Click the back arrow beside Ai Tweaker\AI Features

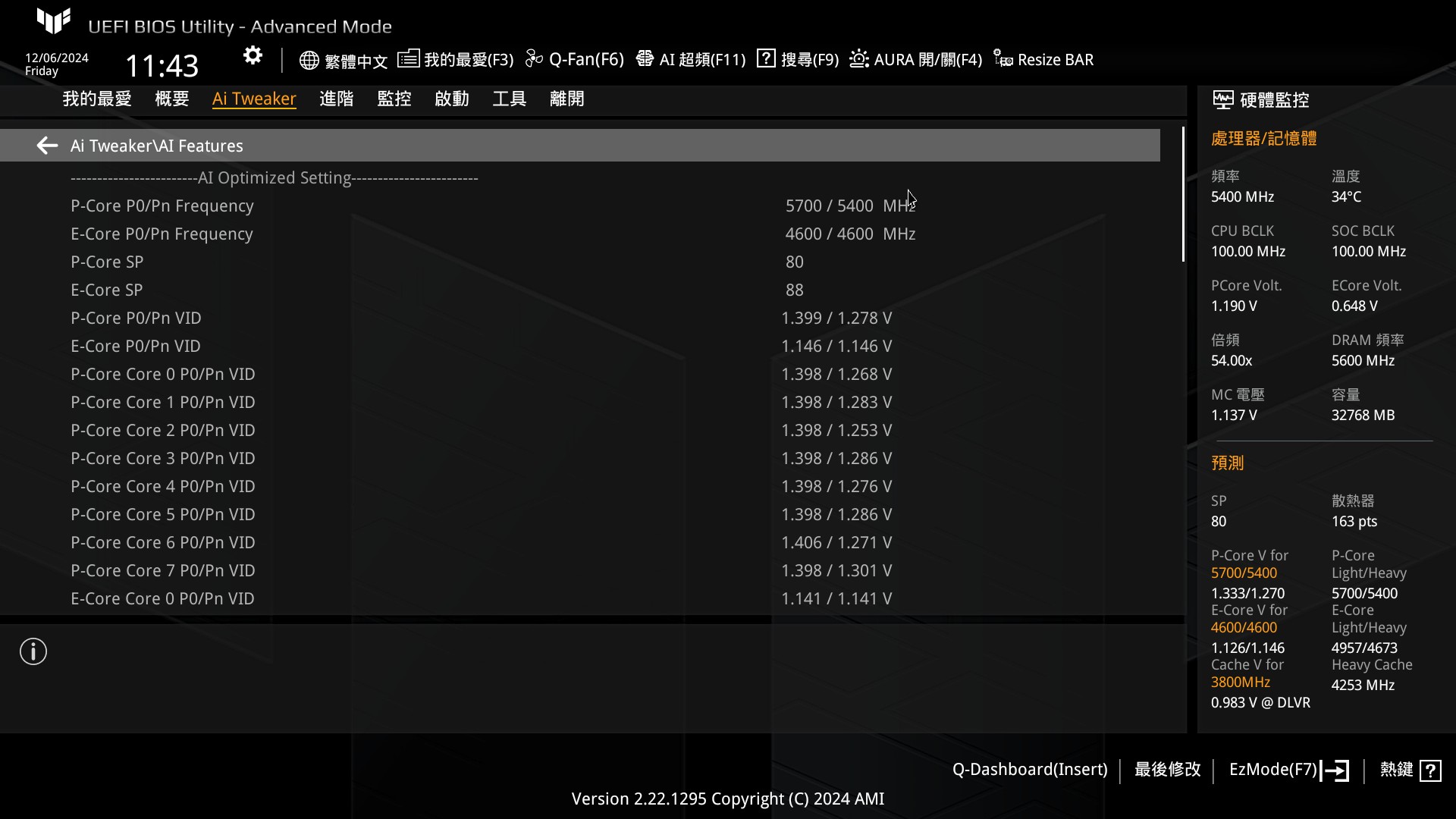pos(47,146)
